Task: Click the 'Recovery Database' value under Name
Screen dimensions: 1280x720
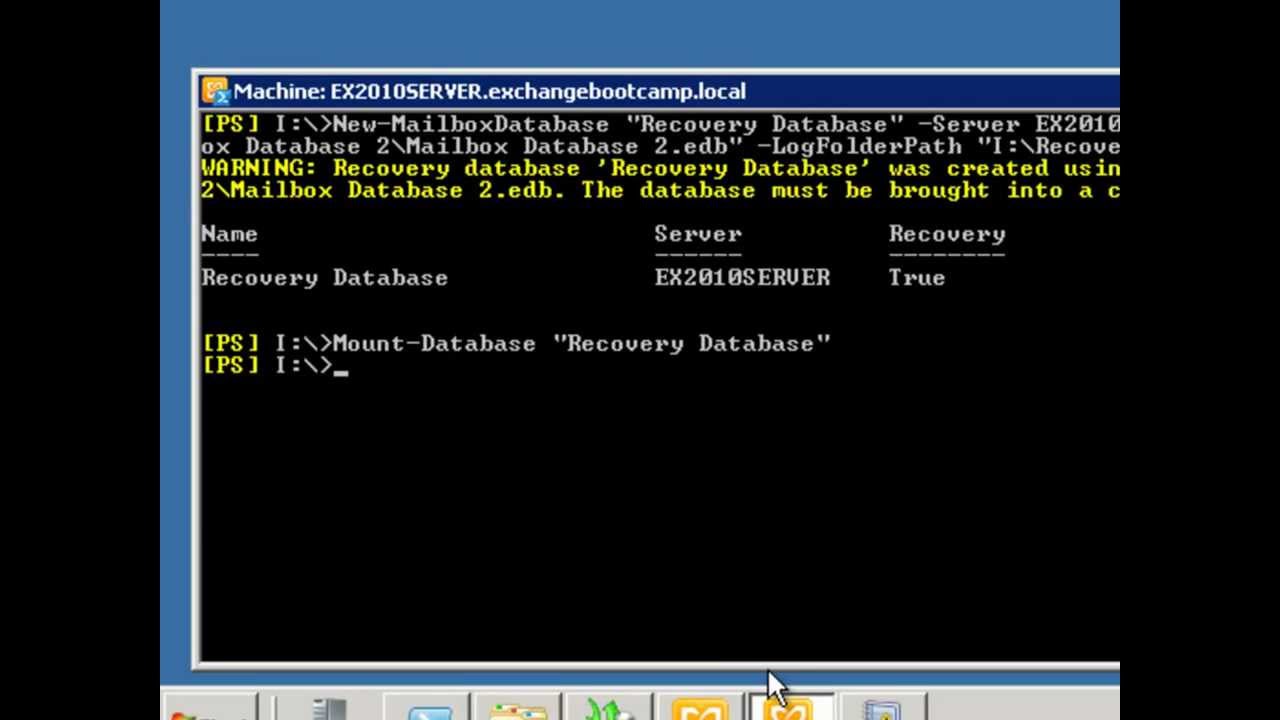Action: pos(324,278)
